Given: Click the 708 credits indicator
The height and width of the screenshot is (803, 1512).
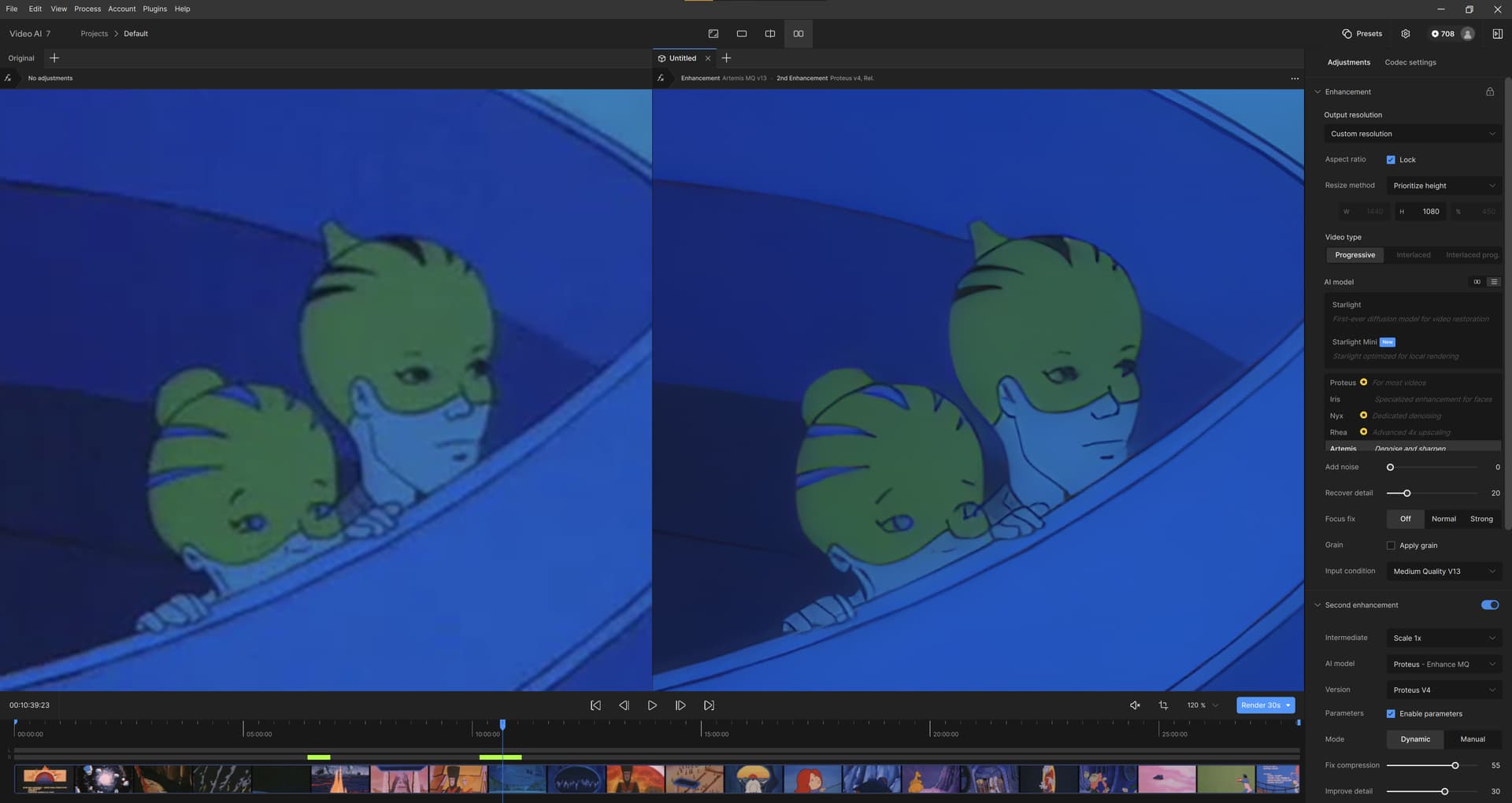Looking at the screenshot, I should pos(1443,34).
